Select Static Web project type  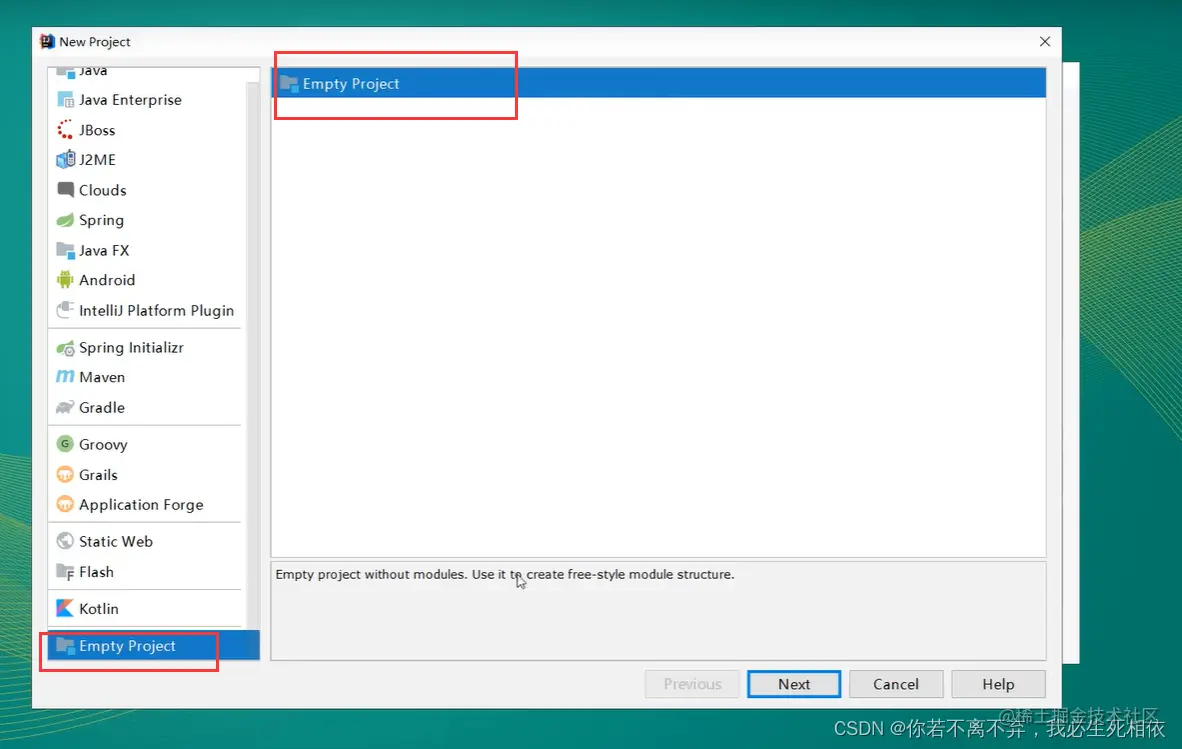point(145,541)
